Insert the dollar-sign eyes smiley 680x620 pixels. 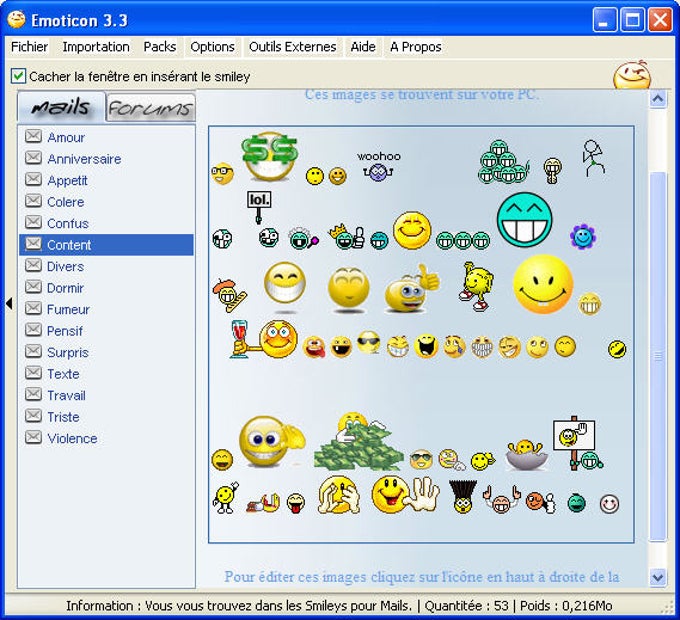tap(270, 156)
